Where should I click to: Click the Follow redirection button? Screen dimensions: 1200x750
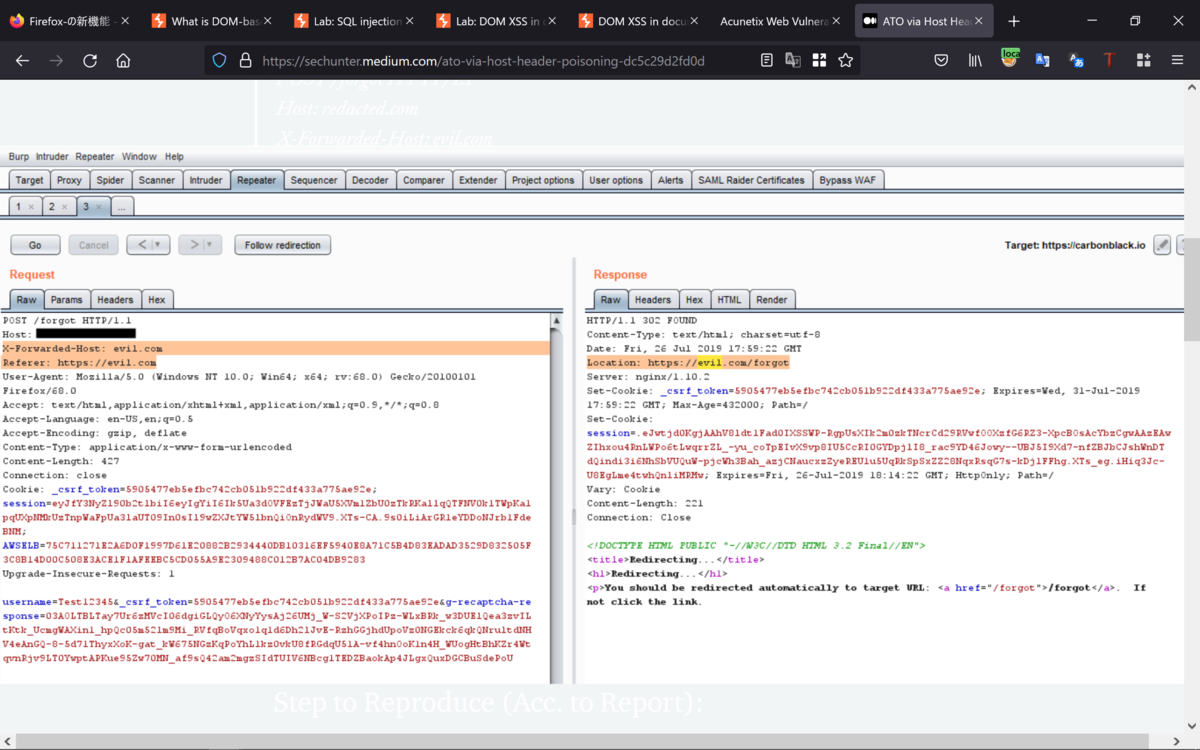point(283,245)
